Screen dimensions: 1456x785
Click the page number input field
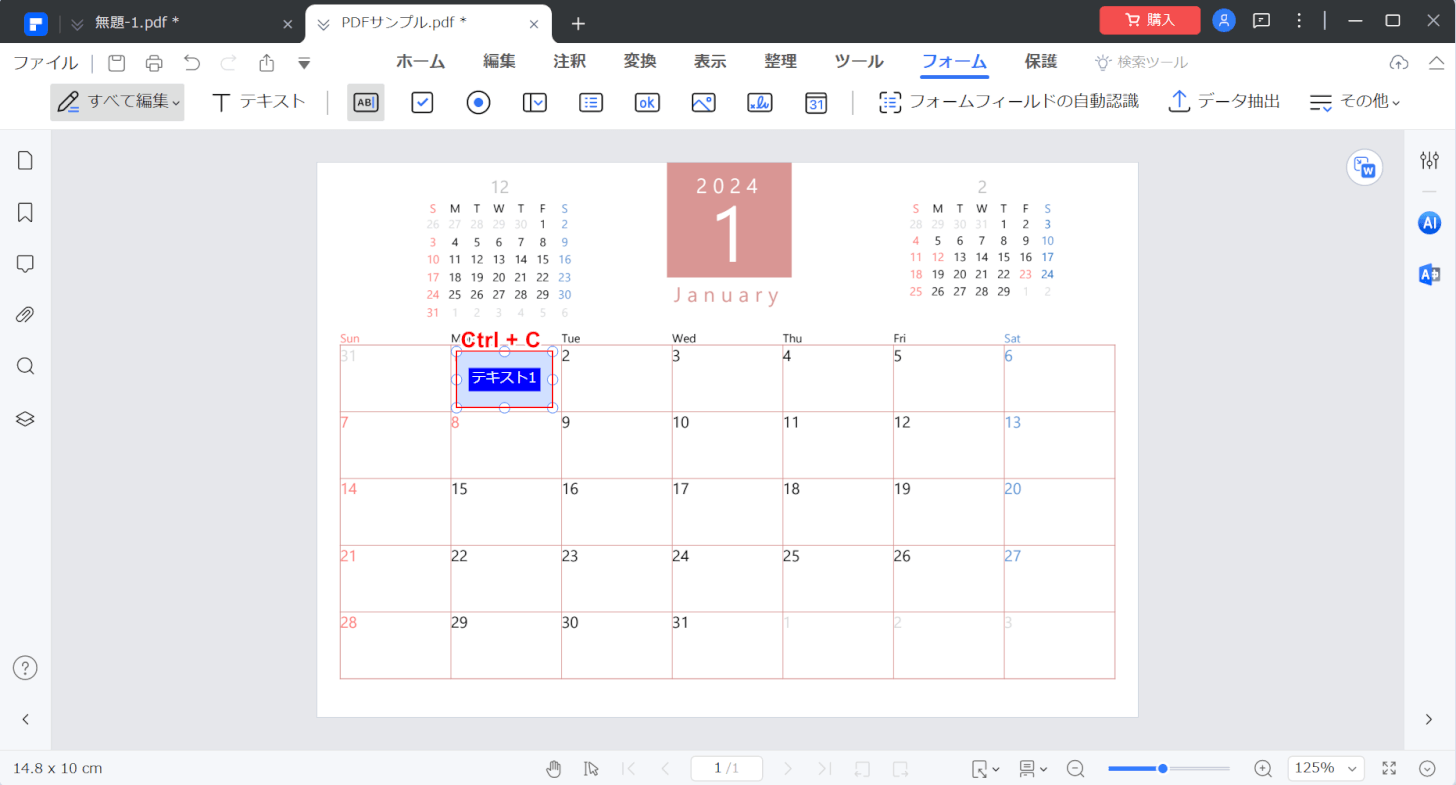726,768
